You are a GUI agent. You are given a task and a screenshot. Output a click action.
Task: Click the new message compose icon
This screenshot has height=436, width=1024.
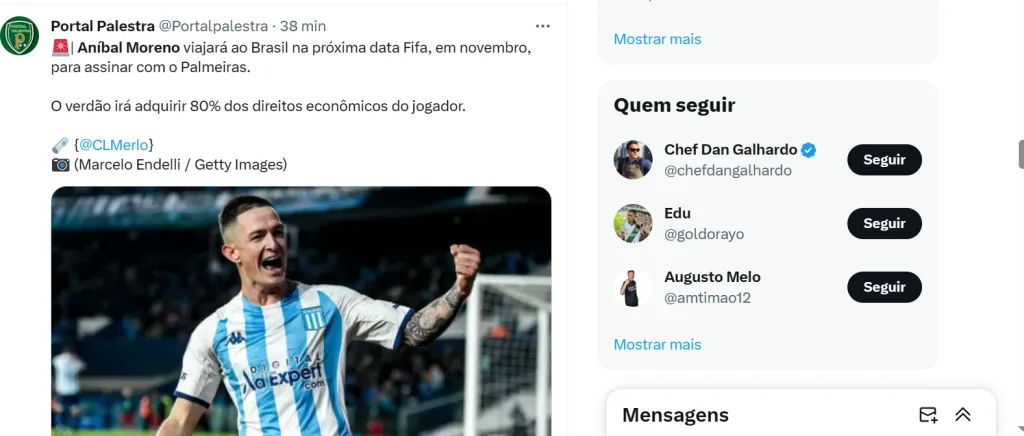tap(927, 414)
